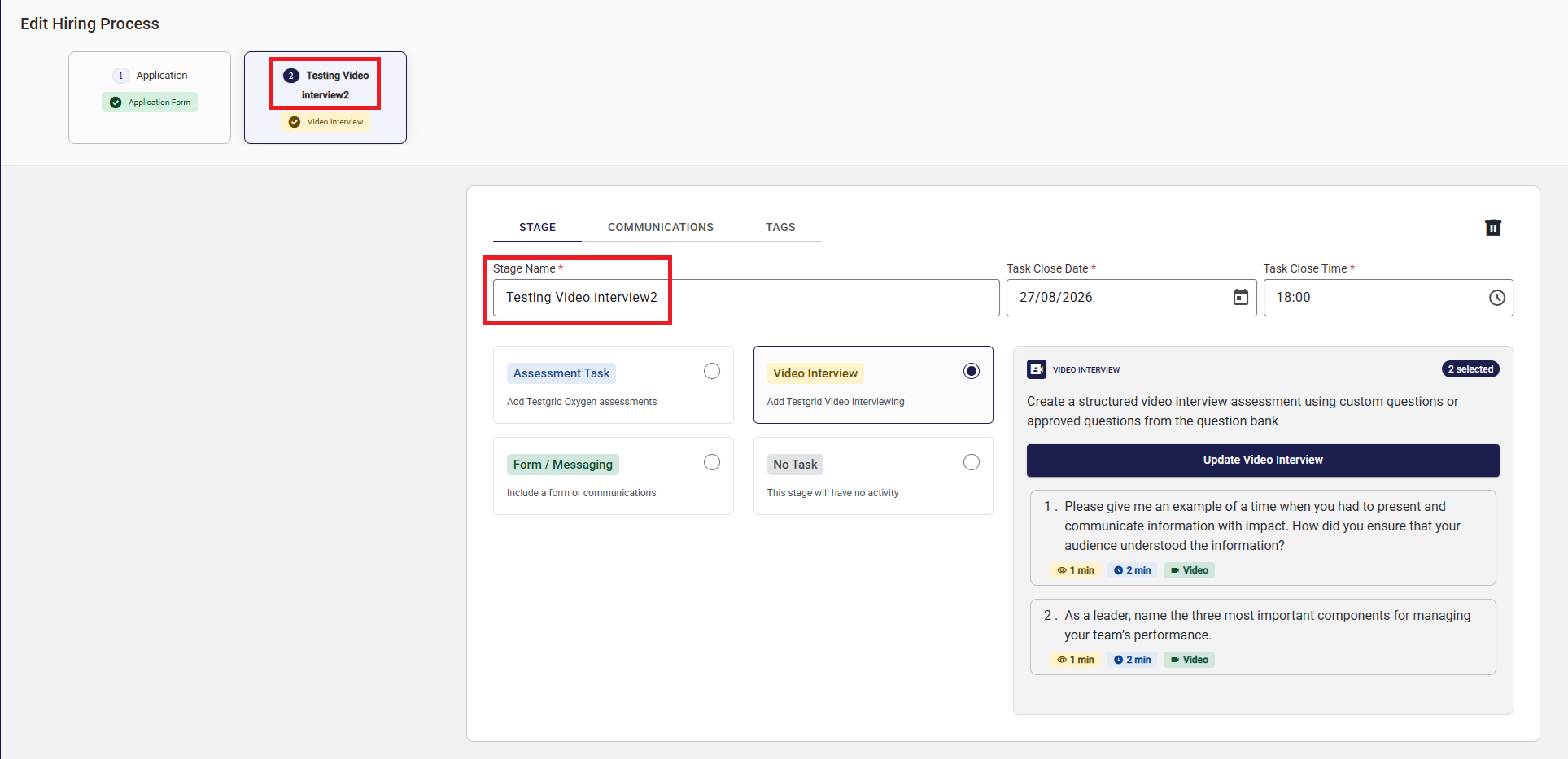The height and width of the screenshot is (759, 1568).
Task: Select the No Task radio button
Action: click(972, 462)
